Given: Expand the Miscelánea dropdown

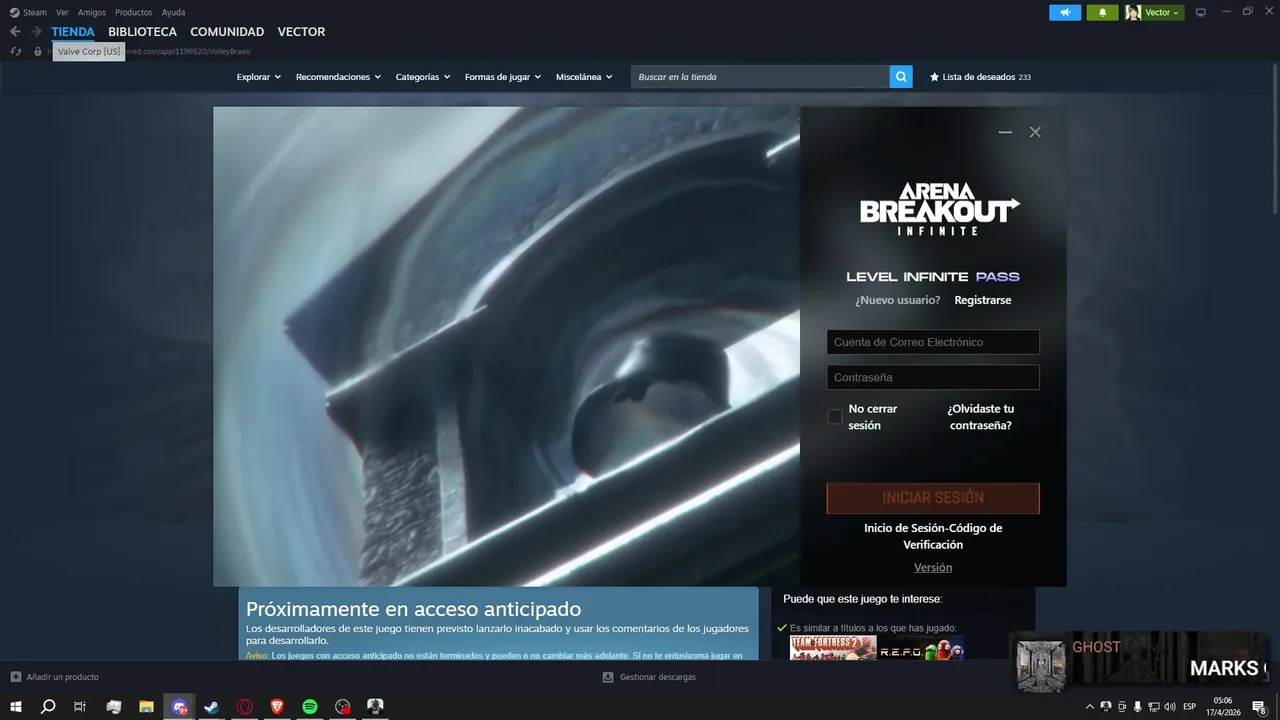Looking at the screenshot, I should point(584,77).
